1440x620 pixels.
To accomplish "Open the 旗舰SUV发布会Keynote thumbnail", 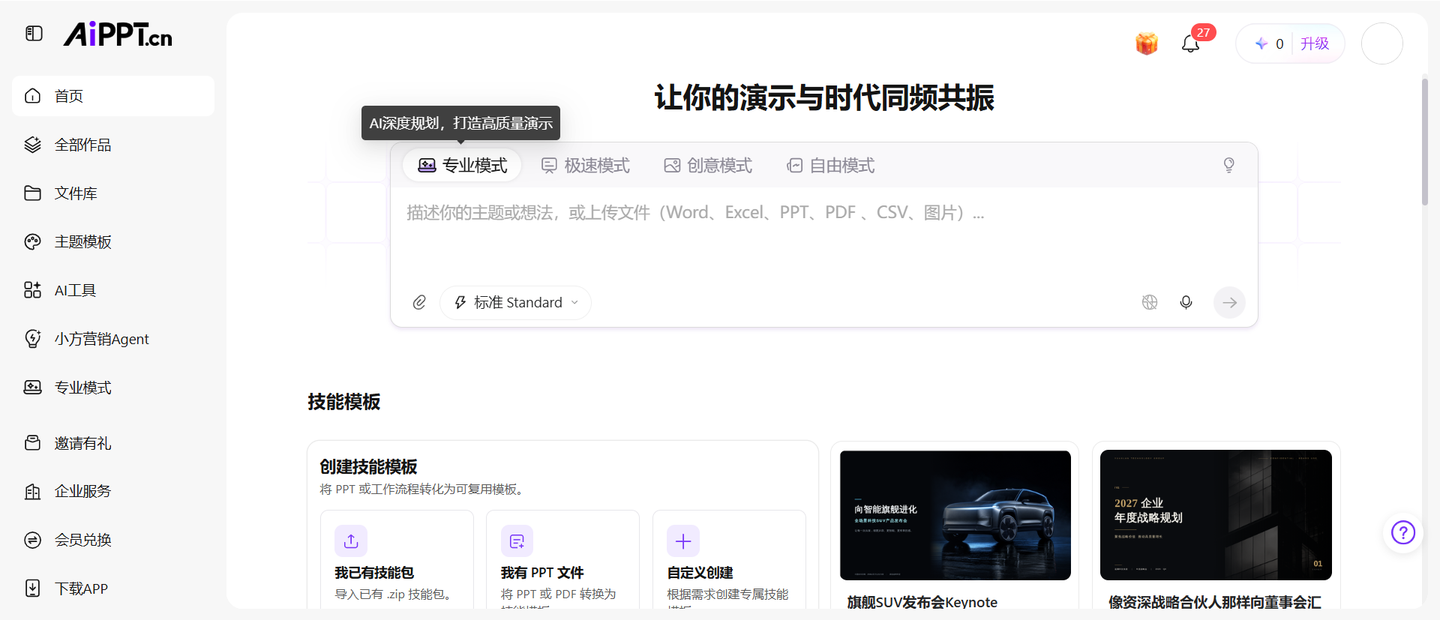I will (955, 515).
